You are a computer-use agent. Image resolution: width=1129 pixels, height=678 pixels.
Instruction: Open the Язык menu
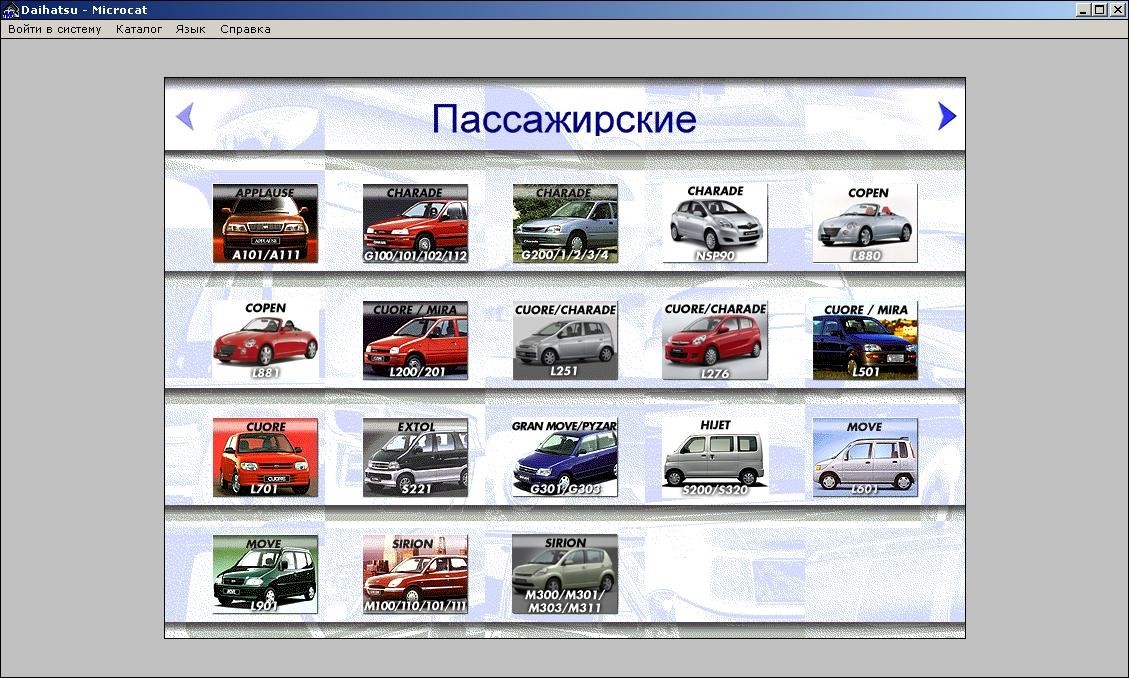[x=191, y=30]
